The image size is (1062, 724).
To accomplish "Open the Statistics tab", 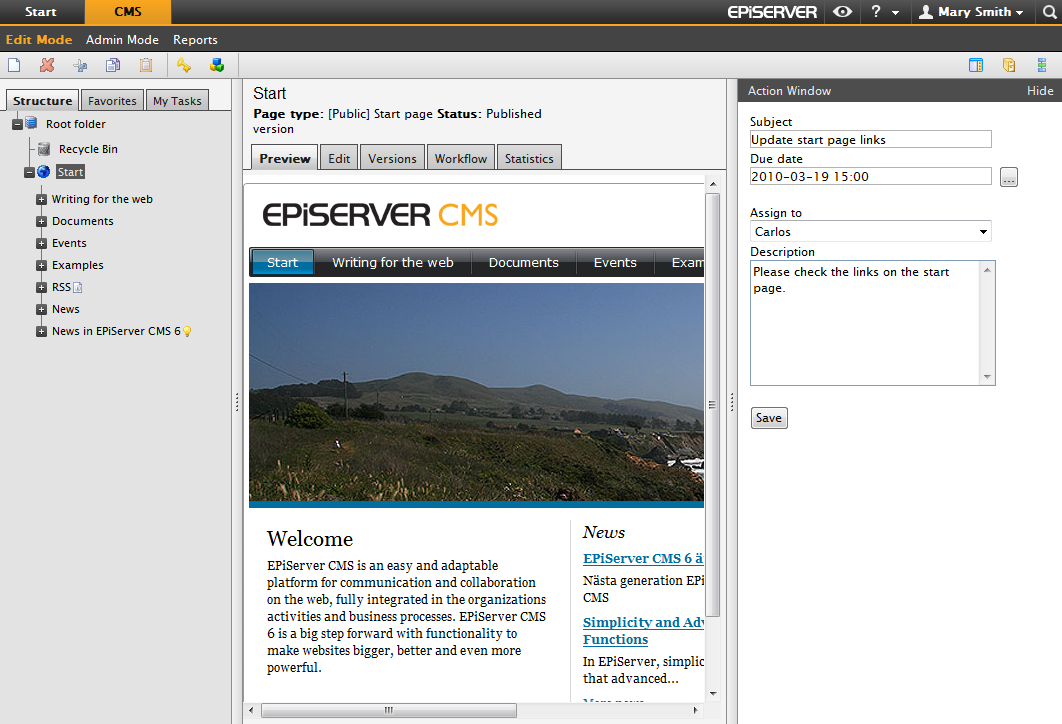I will click(x=529, y=158).
